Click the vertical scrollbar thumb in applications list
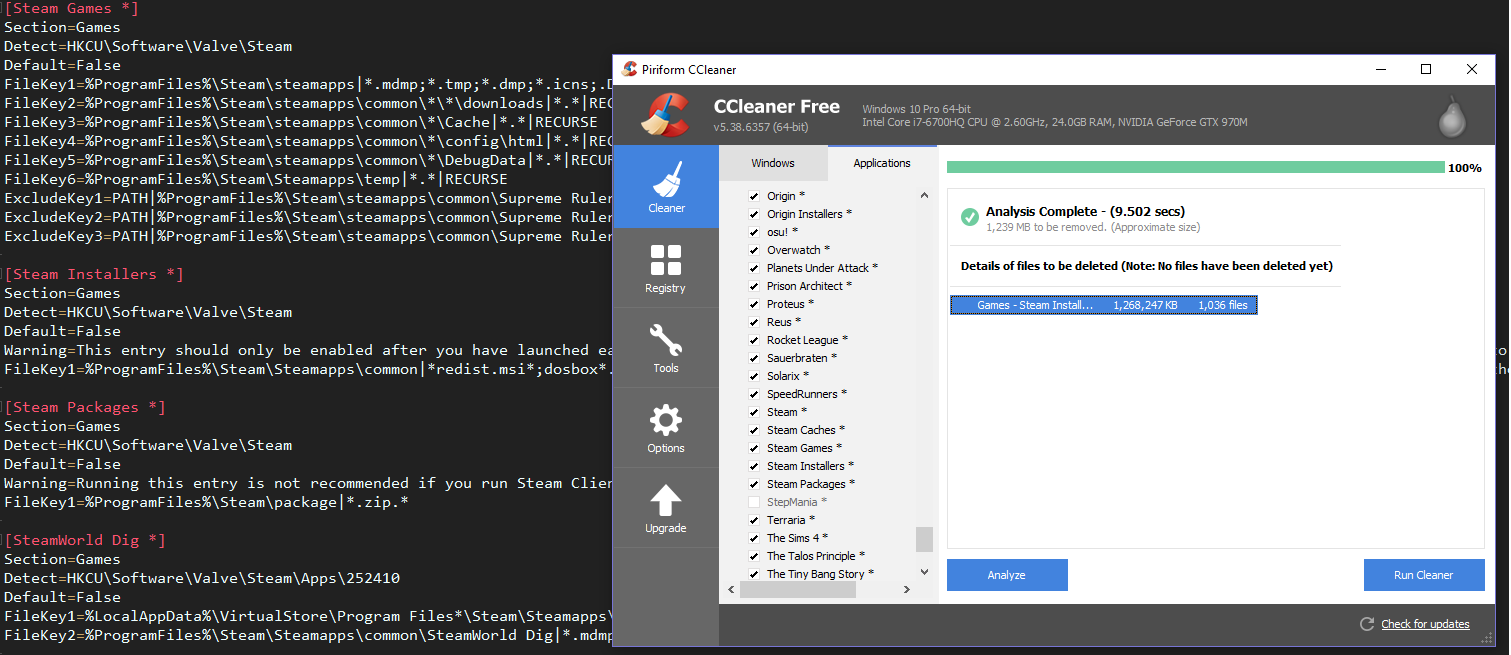Image resolution: width=1511 pixels, height=655 pixels. pyautogui.click(x=924, y=539)
